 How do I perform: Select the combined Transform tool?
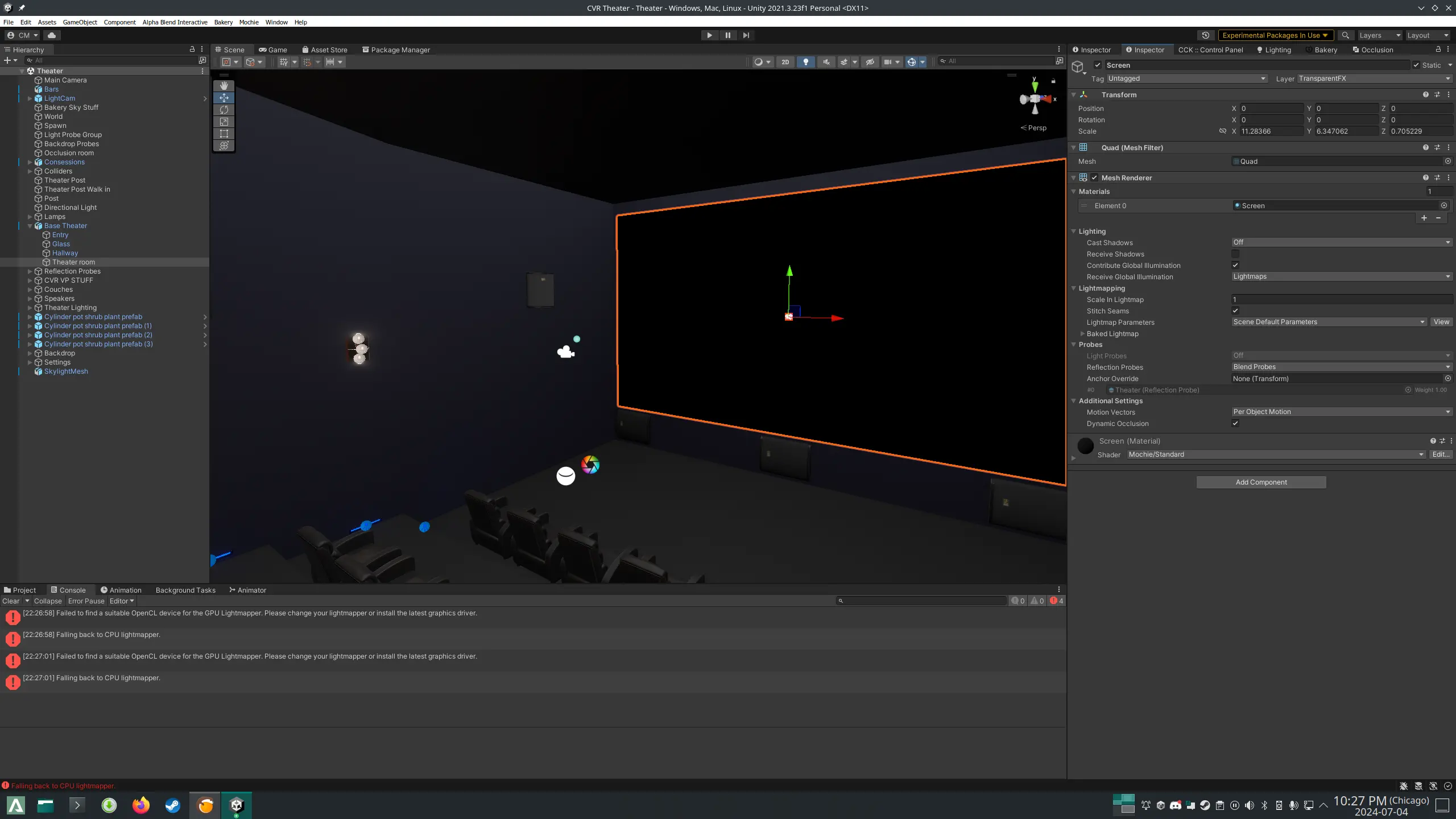pyautogui.click(x=224, y=146)
